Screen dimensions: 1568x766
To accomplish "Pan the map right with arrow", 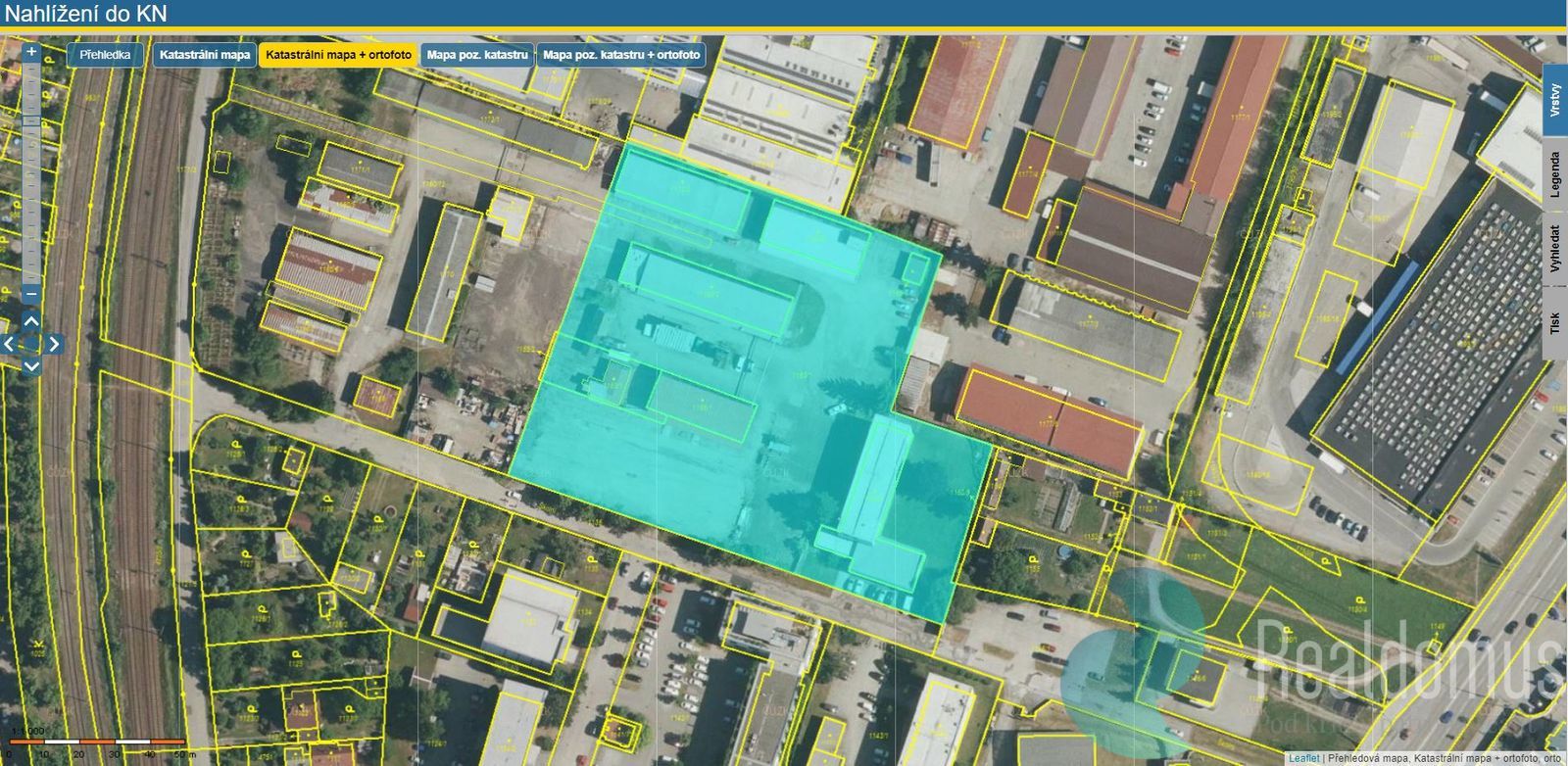I will (54, 344).
